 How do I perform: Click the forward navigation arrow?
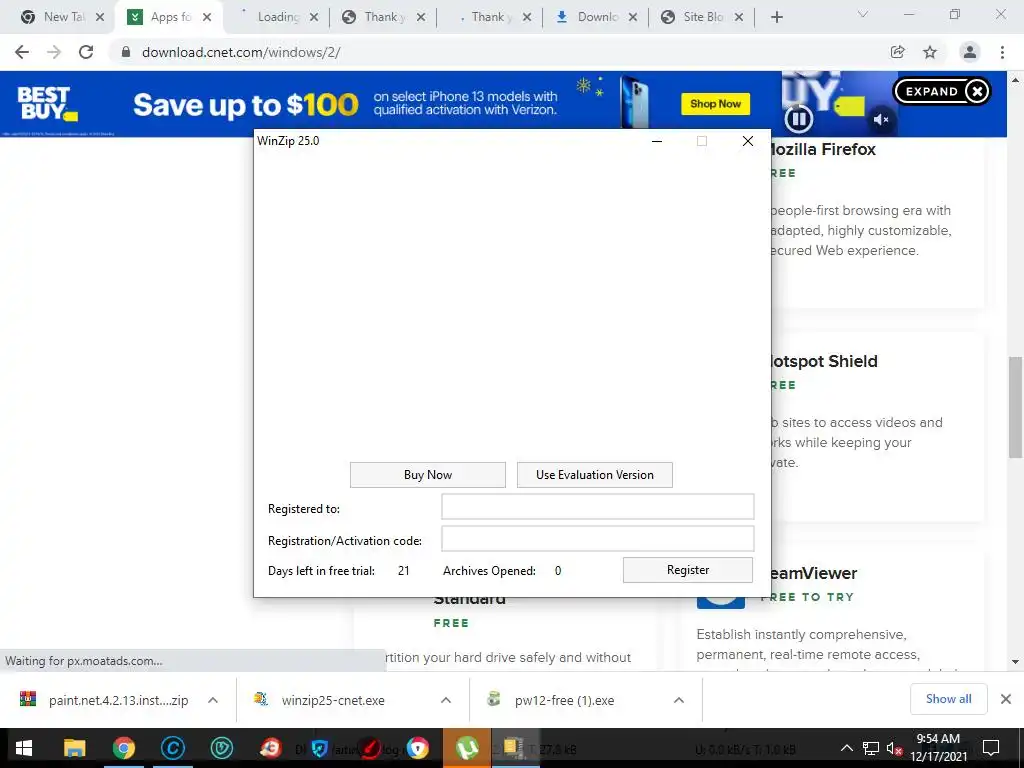tap(54, 52)
